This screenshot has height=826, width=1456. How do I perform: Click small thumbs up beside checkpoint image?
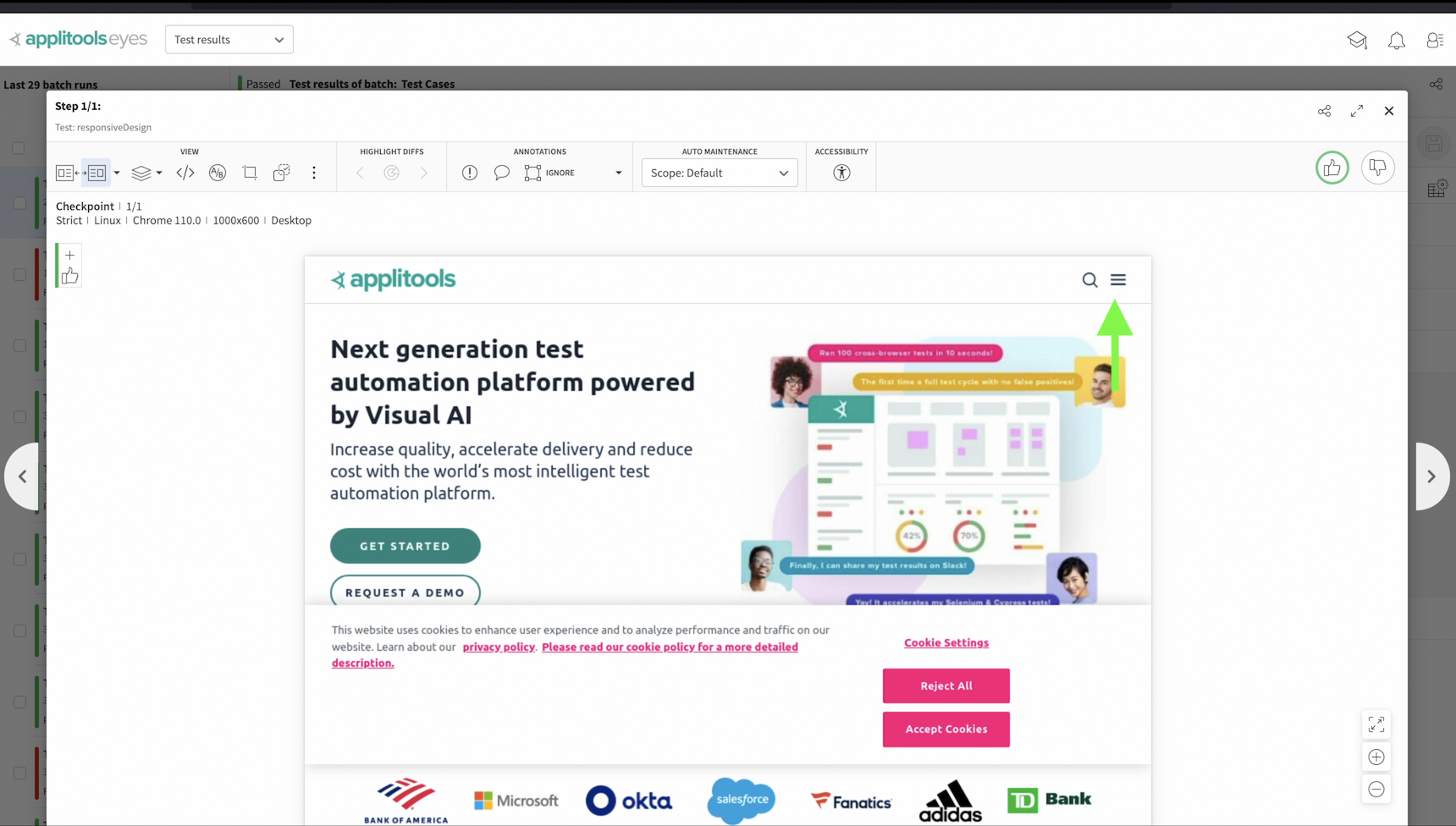tap(69, 276)
